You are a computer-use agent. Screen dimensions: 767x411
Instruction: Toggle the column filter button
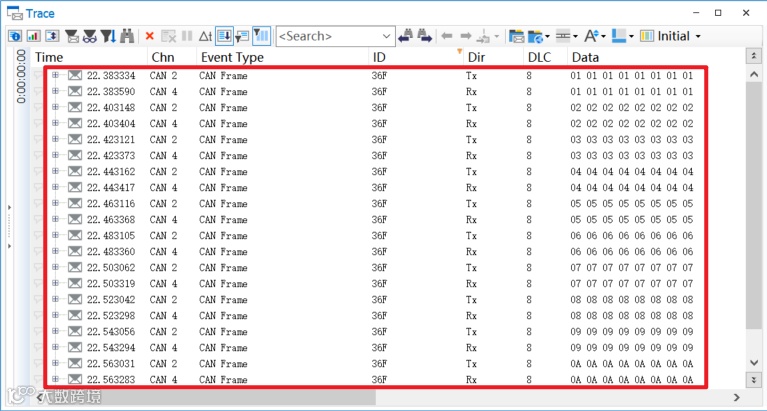(x=262, y=36)
